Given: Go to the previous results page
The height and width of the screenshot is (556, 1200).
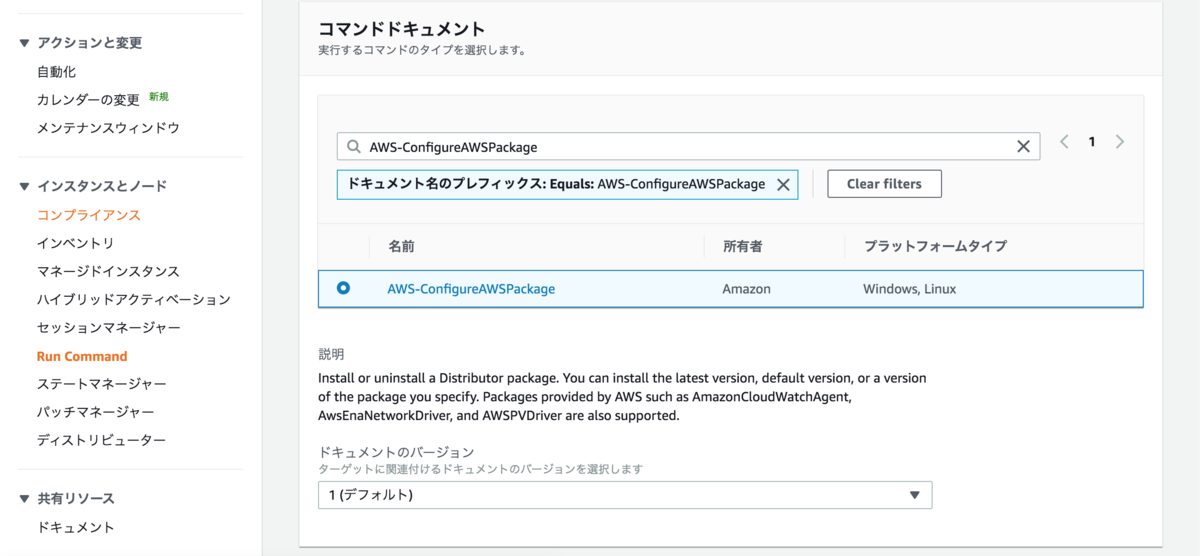Looking at the screenshot, I should (1064, 142).
